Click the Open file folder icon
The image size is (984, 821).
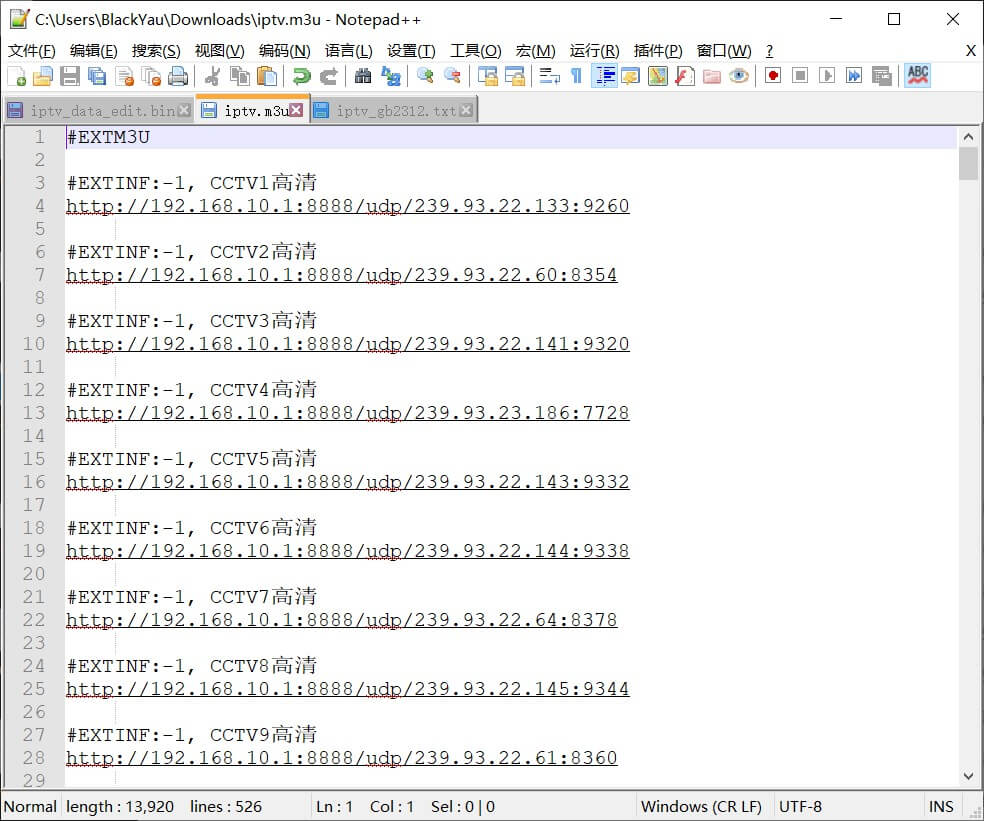point(43,77)
